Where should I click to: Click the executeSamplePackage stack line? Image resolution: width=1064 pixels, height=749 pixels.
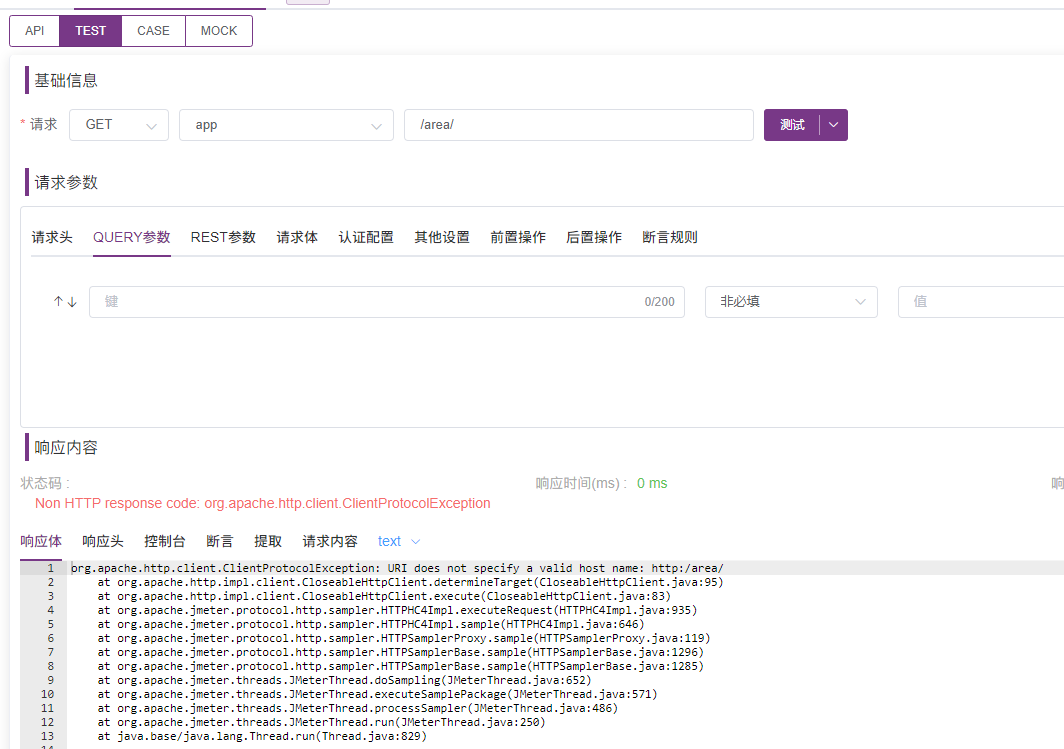377,695
